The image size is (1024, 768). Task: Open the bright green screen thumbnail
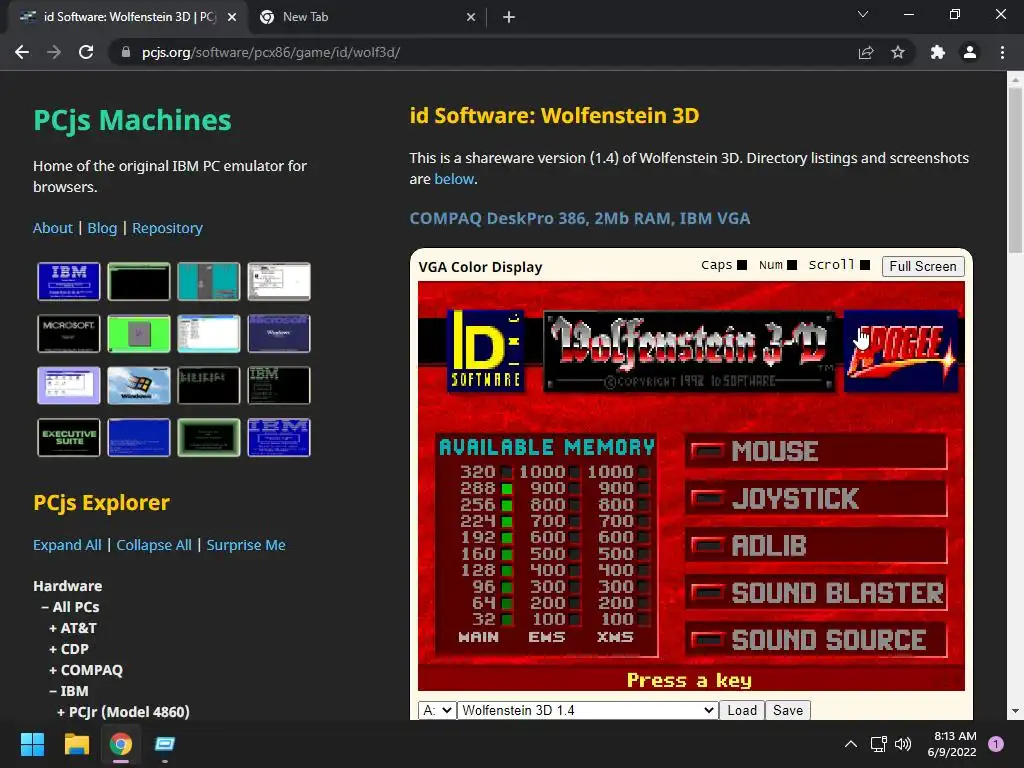(139, 334)
